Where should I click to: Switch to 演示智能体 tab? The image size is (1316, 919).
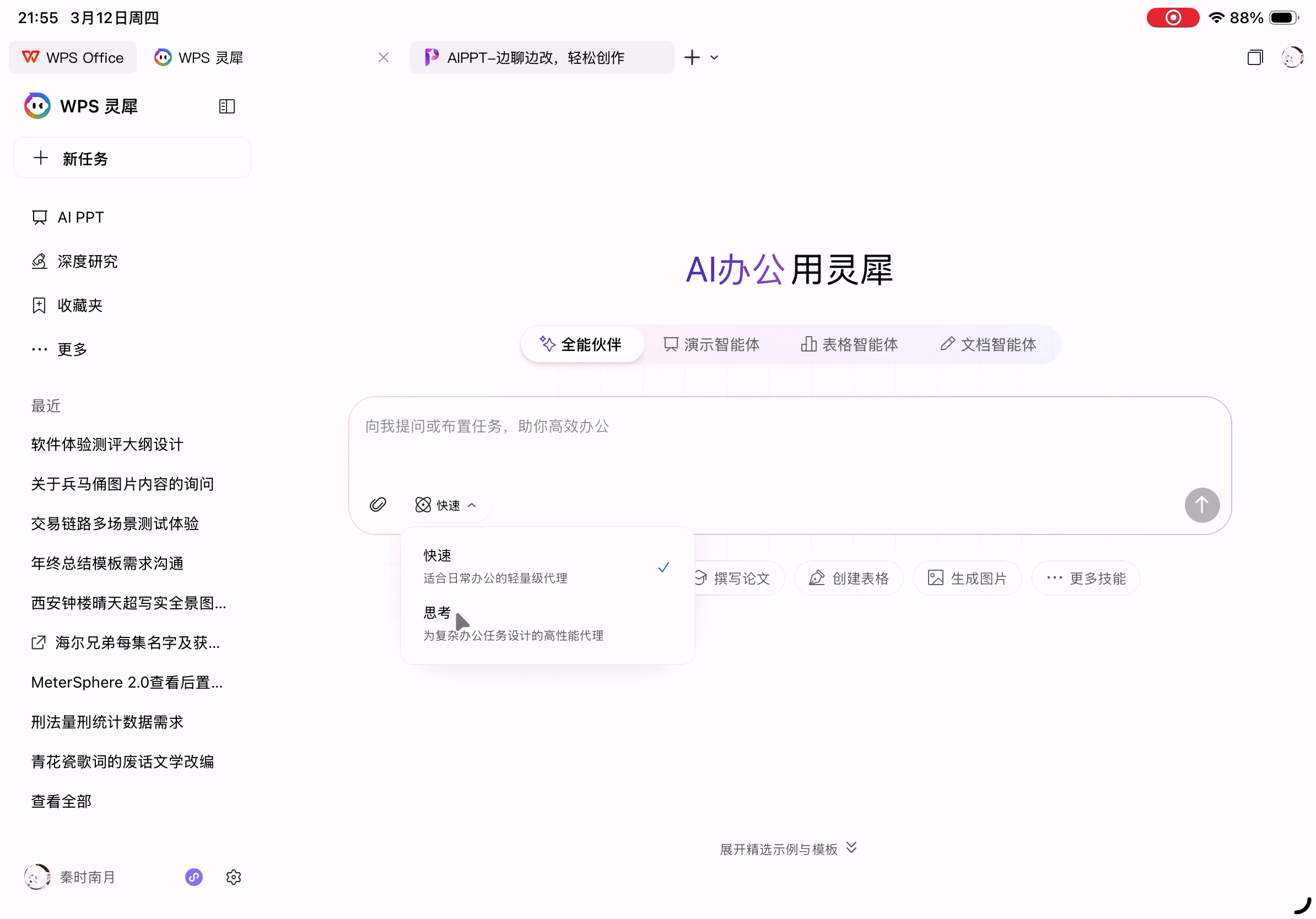(711, 344)
